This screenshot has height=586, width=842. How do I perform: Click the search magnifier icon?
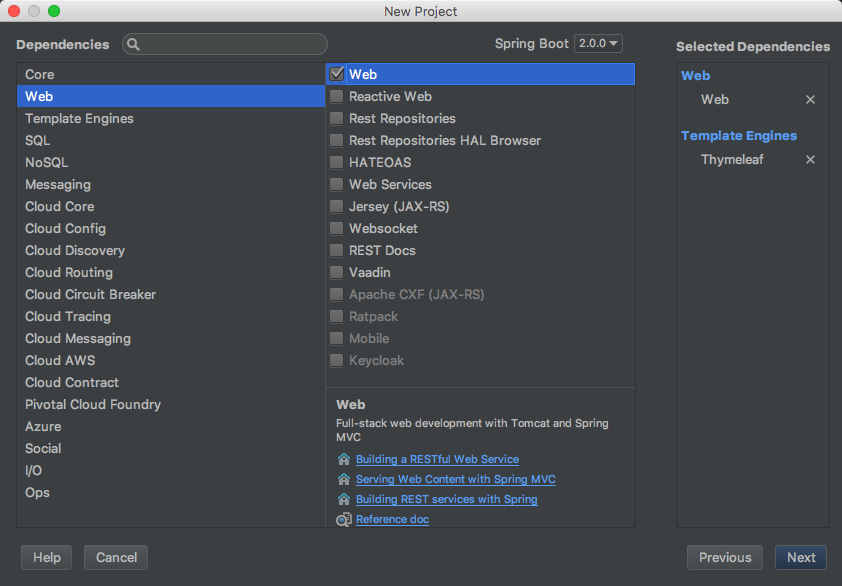pyautogui.click(x=134, y=45)
